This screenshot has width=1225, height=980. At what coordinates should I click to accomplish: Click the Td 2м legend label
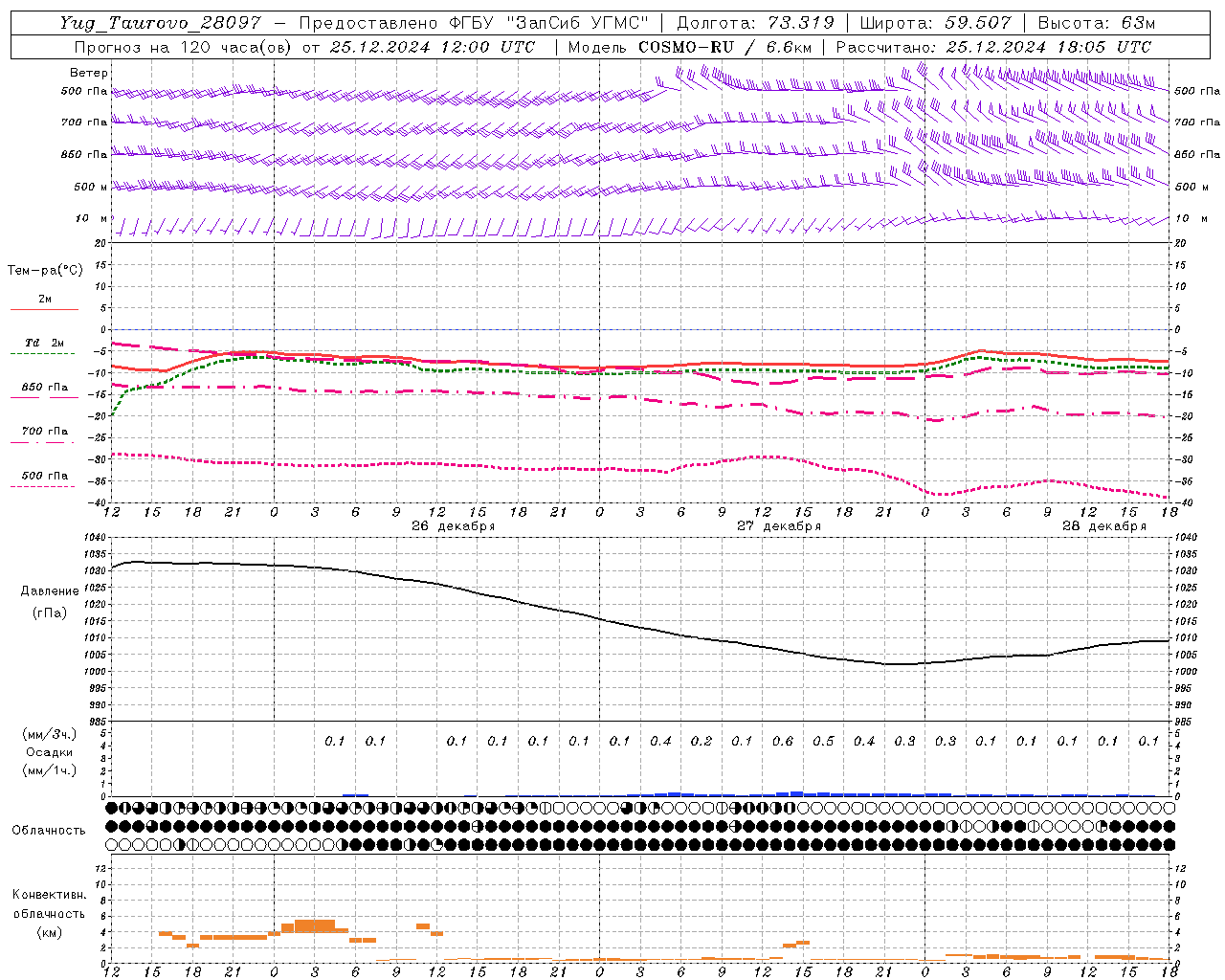click(45, 343)
